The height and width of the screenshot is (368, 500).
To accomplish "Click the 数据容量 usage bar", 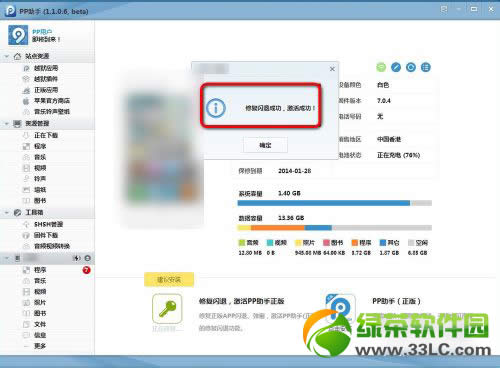I will [335, 228].
